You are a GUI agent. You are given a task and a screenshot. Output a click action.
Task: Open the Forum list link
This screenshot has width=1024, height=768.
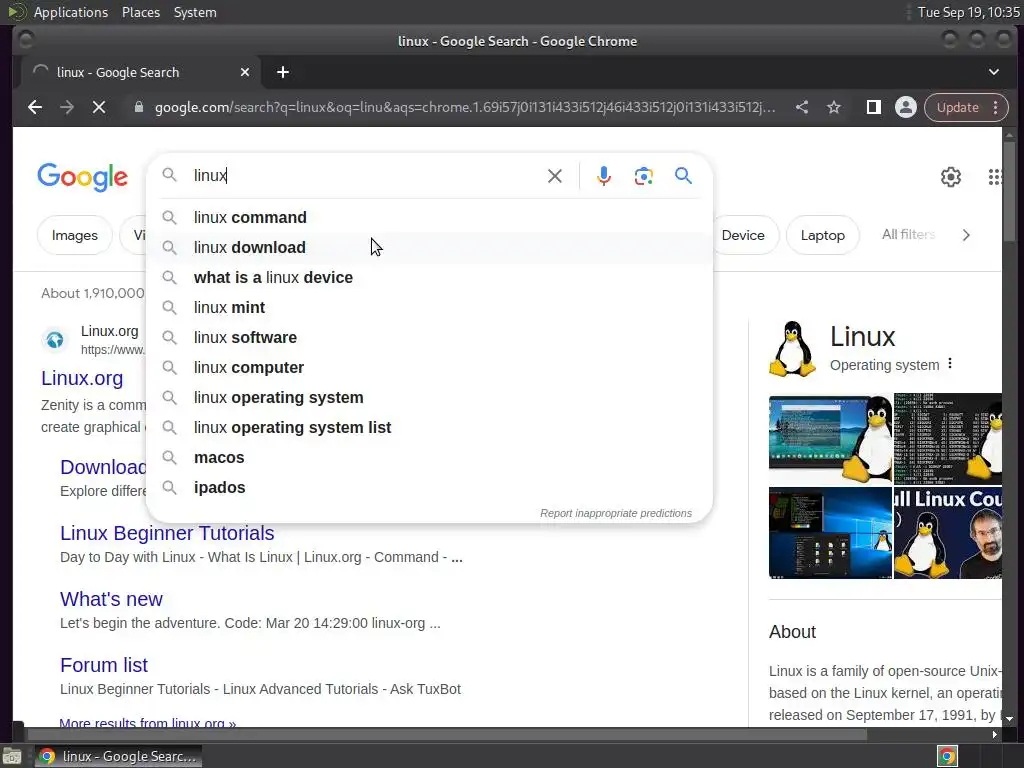click(104, 665)
